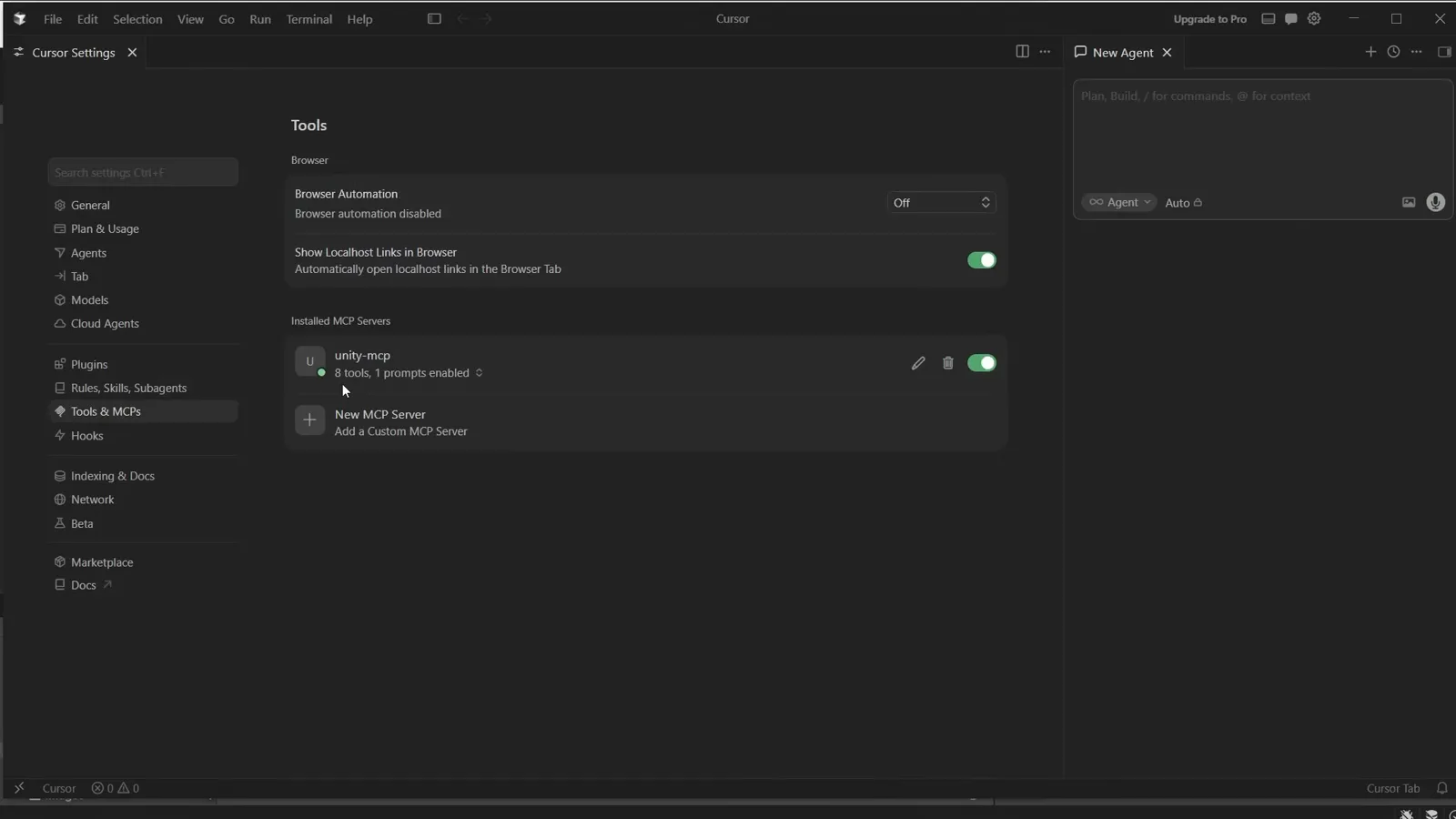1456x819 pixels.
Task: Open the Marketplace page
Action: coord(143,562)
